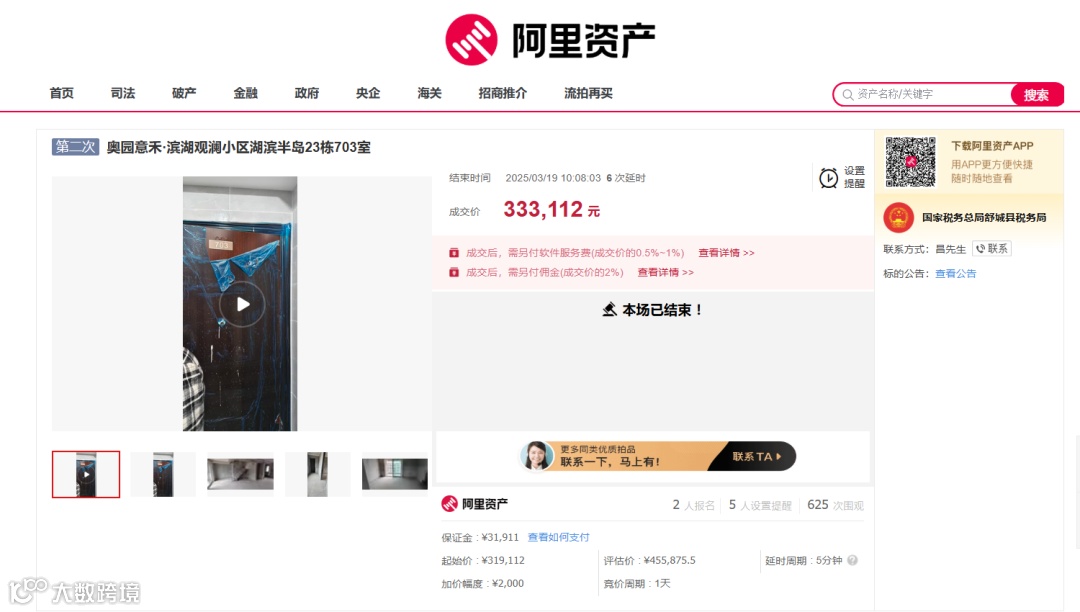Select the first video thumbnail

click(x=86, y=474)
